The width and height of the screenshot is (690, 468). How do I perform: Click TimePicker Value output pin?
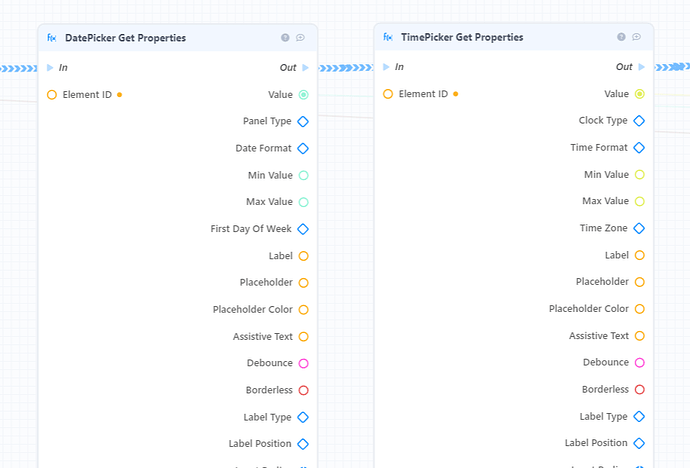[640, 94]
